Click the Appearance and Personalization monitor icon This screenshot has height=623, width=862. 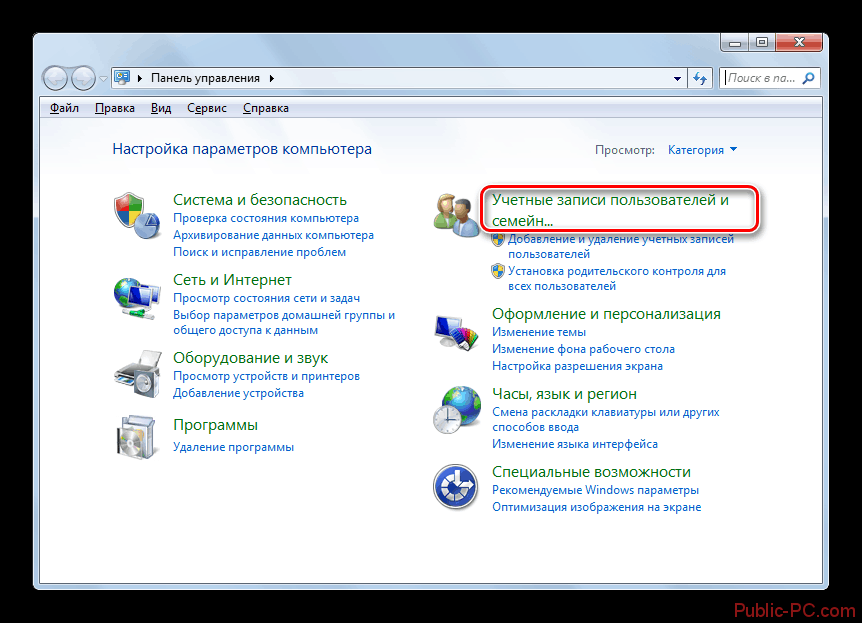[457, 330]
